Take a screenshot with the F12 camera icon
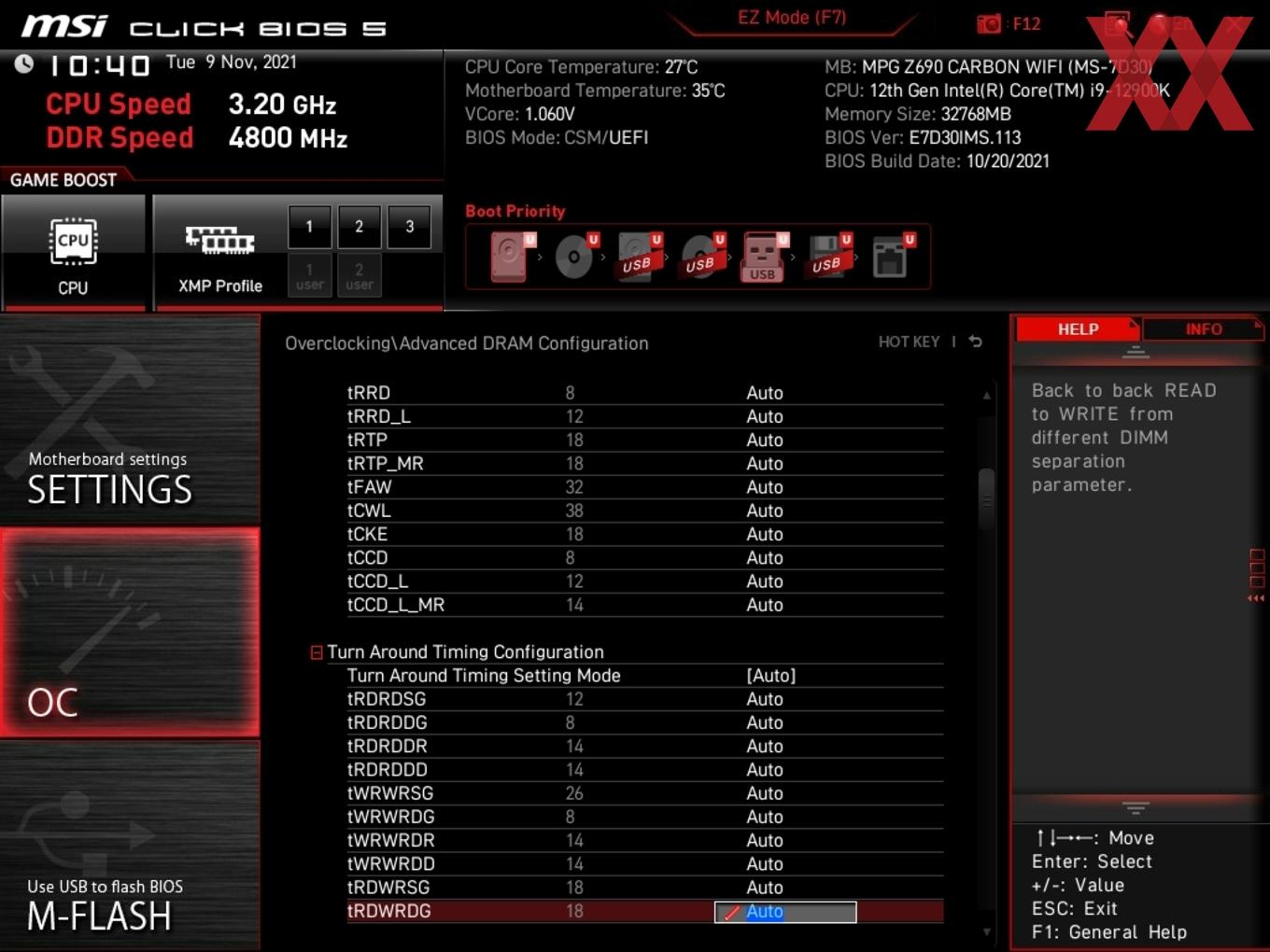The image size is (1270, 952). pyautogui.click(x=988, y=23)
